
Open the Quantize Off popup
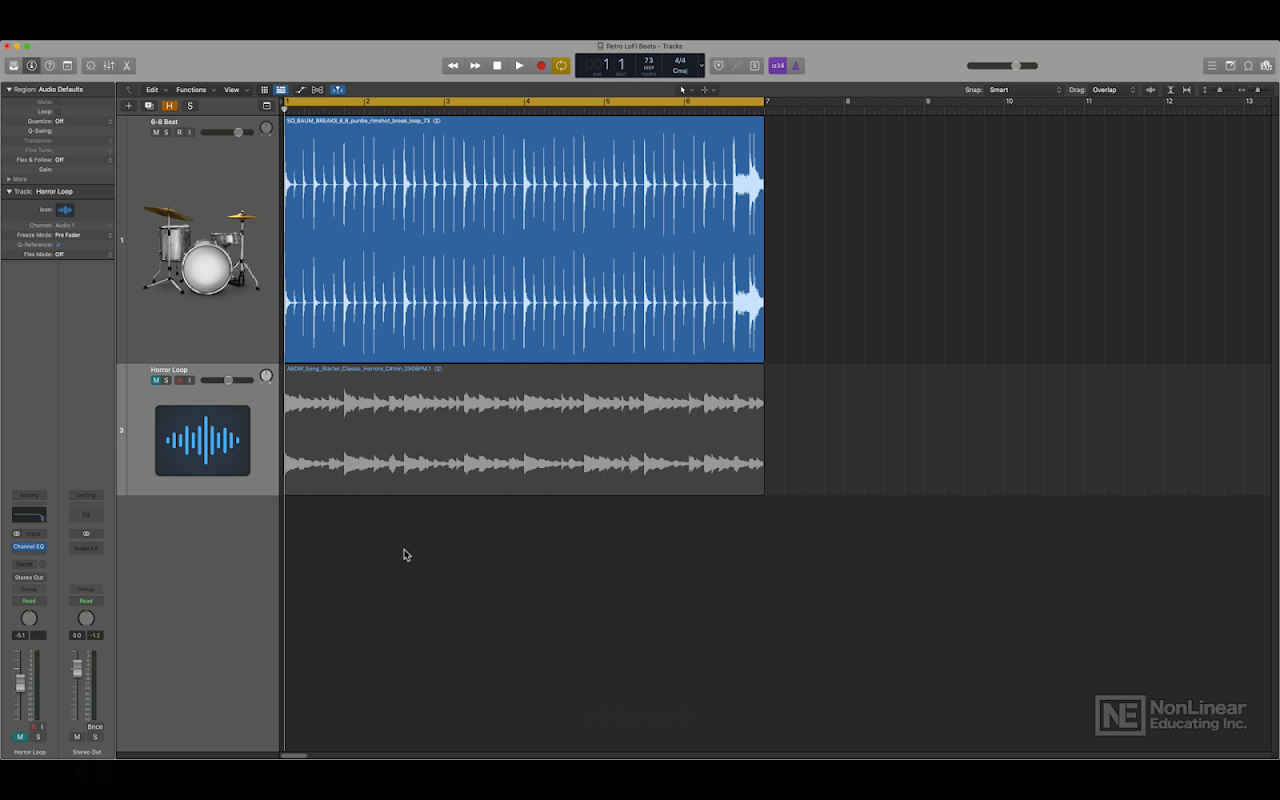click(83, 121)
